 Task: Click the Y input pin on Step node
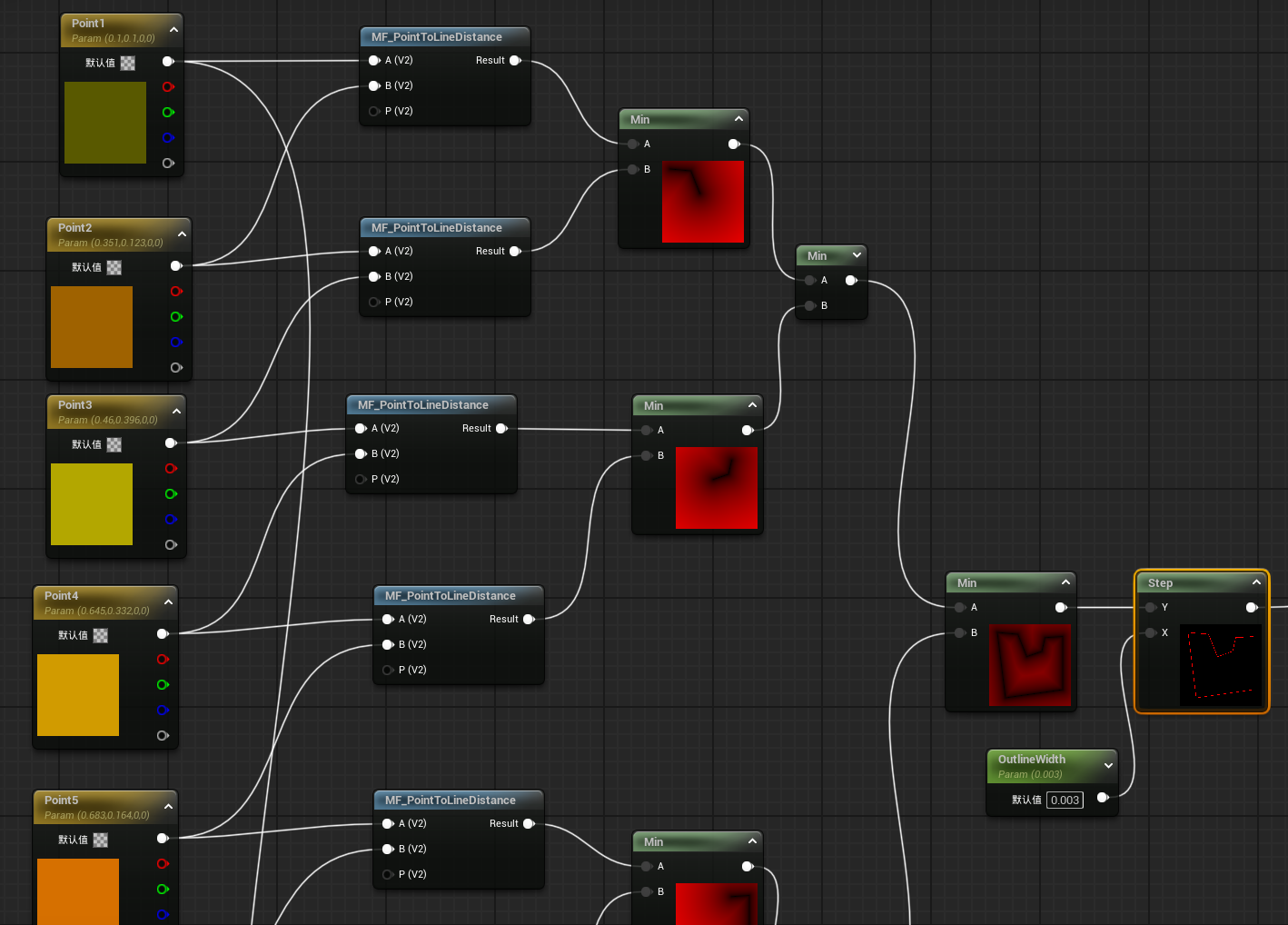click(x=1151, y=608)
